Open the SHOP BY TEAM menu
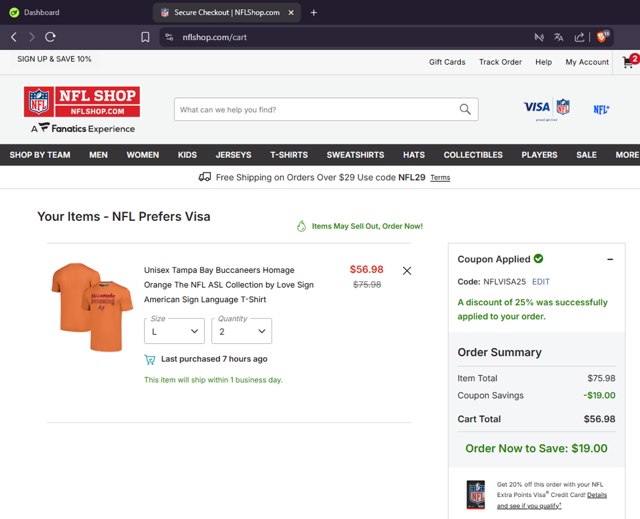The image size is (640, 519). (x=40, y=155)
